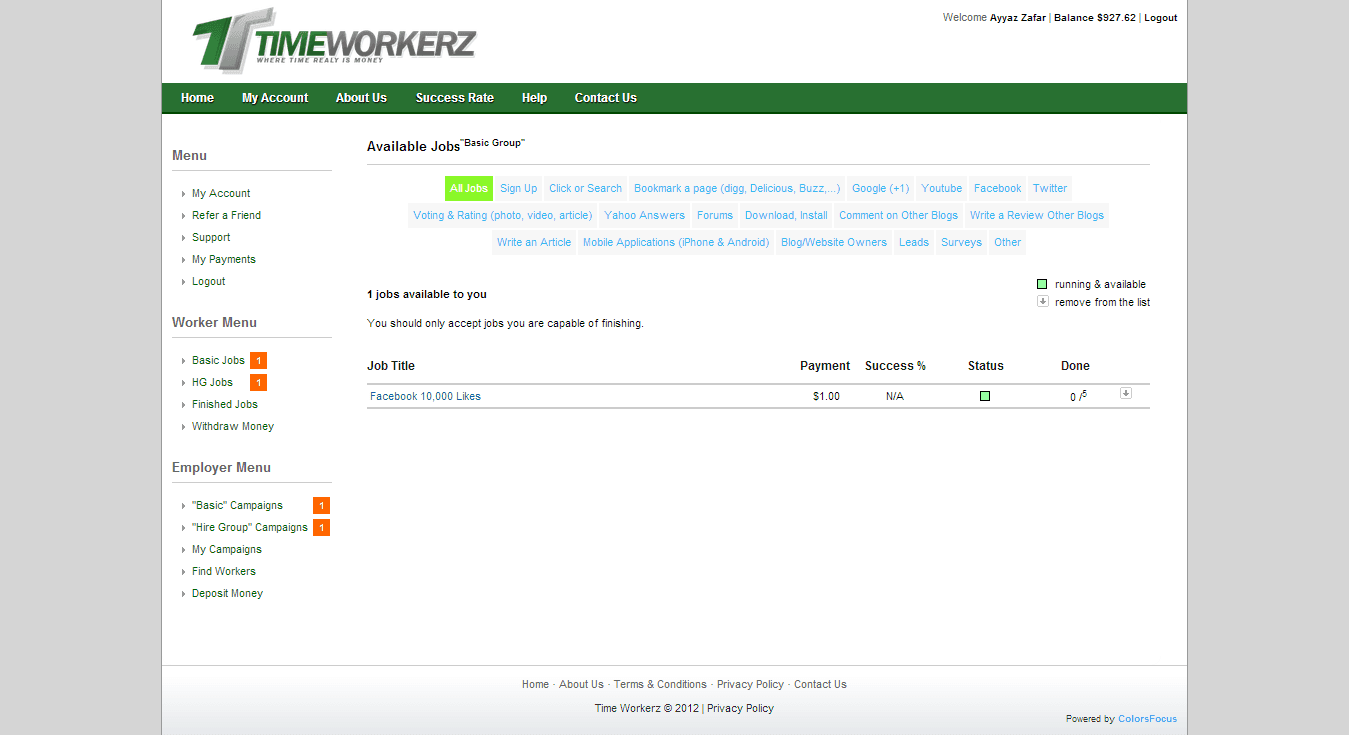Open "Basic" Campaigns in Employer Menu
Image resolution: width=1349 pixels, height=735 pixels.
tap(237, 506)
